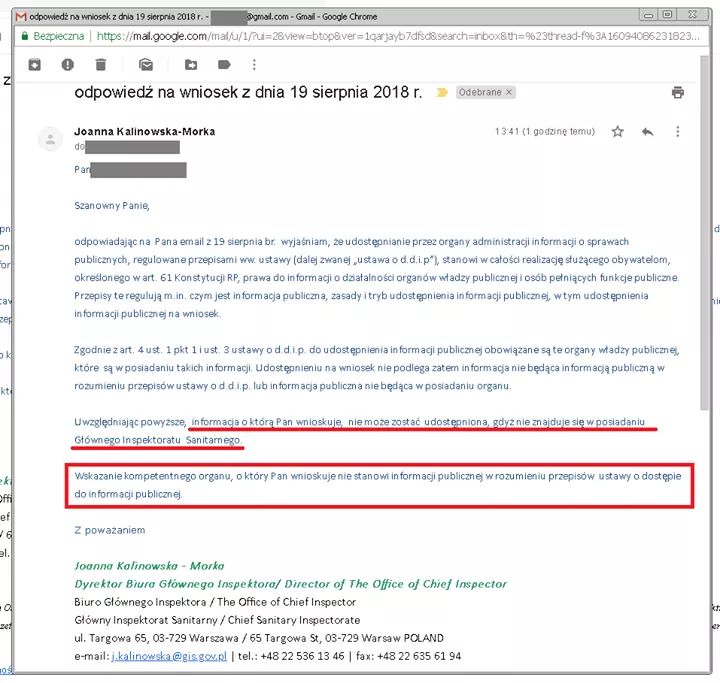Maximize the Chrome popup window
The height and width of the screenshot is (683, 720).
point(668,15)
